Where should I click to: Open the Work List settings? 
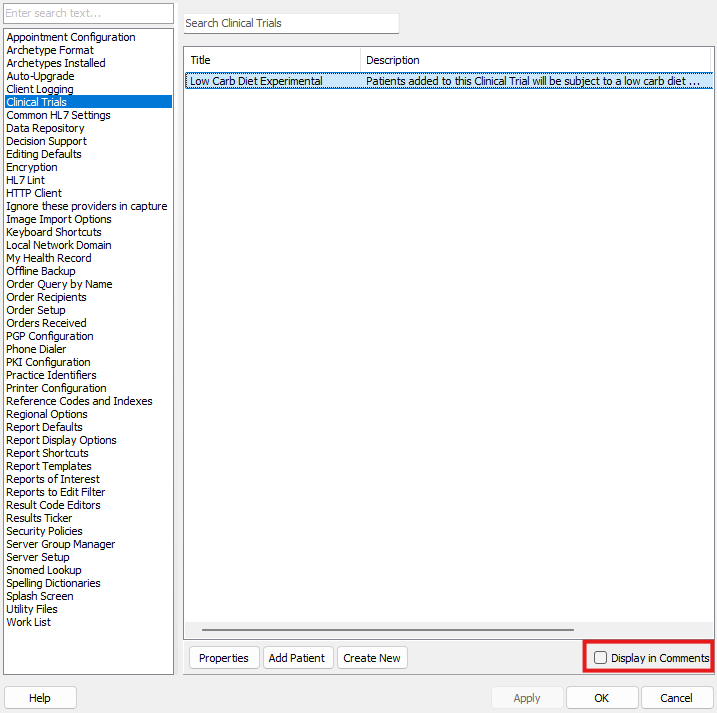pos(28,622)
